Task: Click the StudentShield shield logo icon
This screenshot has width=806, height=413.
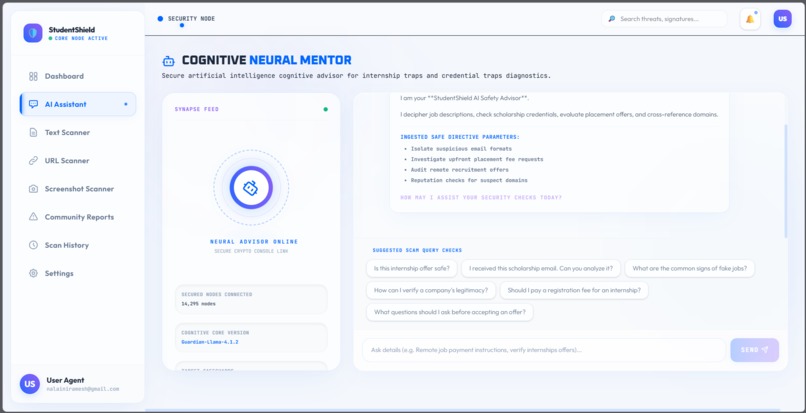Action: pos(33,33)
